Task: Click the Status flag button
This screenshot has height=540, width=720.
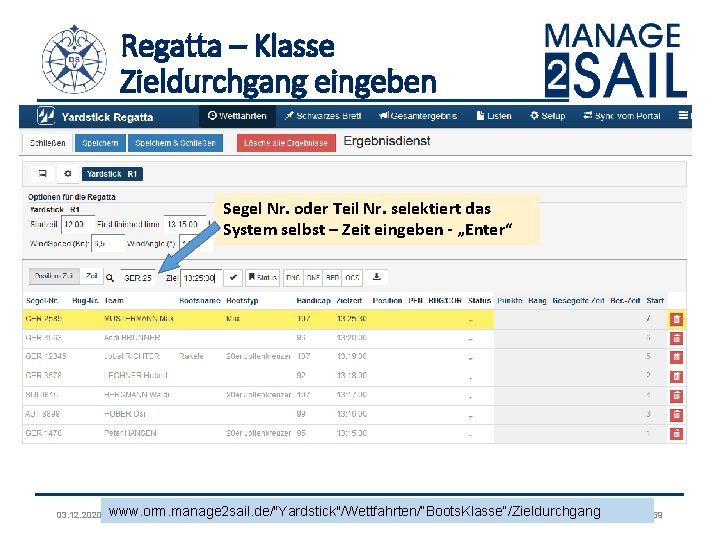Action: tap(262, 277)
